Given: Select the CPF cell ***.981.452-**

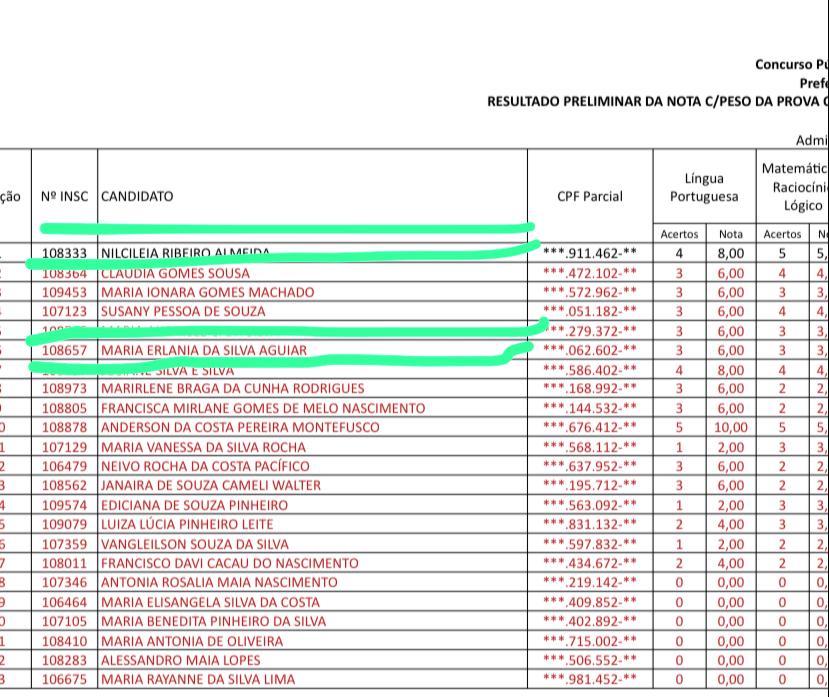Looking at the screenshot, I should tap(589, 679).
